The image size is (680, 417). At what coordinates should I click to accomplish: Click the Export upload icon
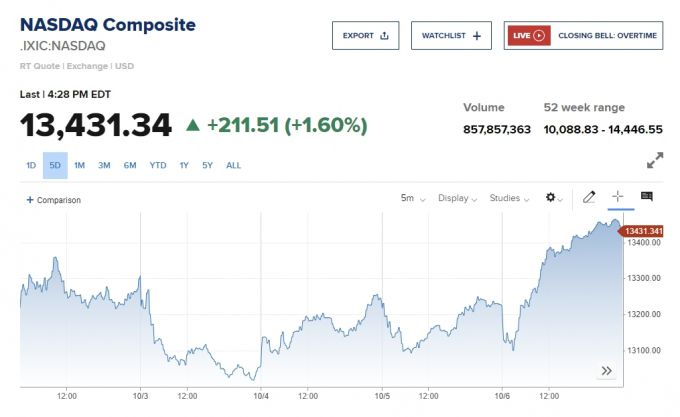click(x=385, y=36)
